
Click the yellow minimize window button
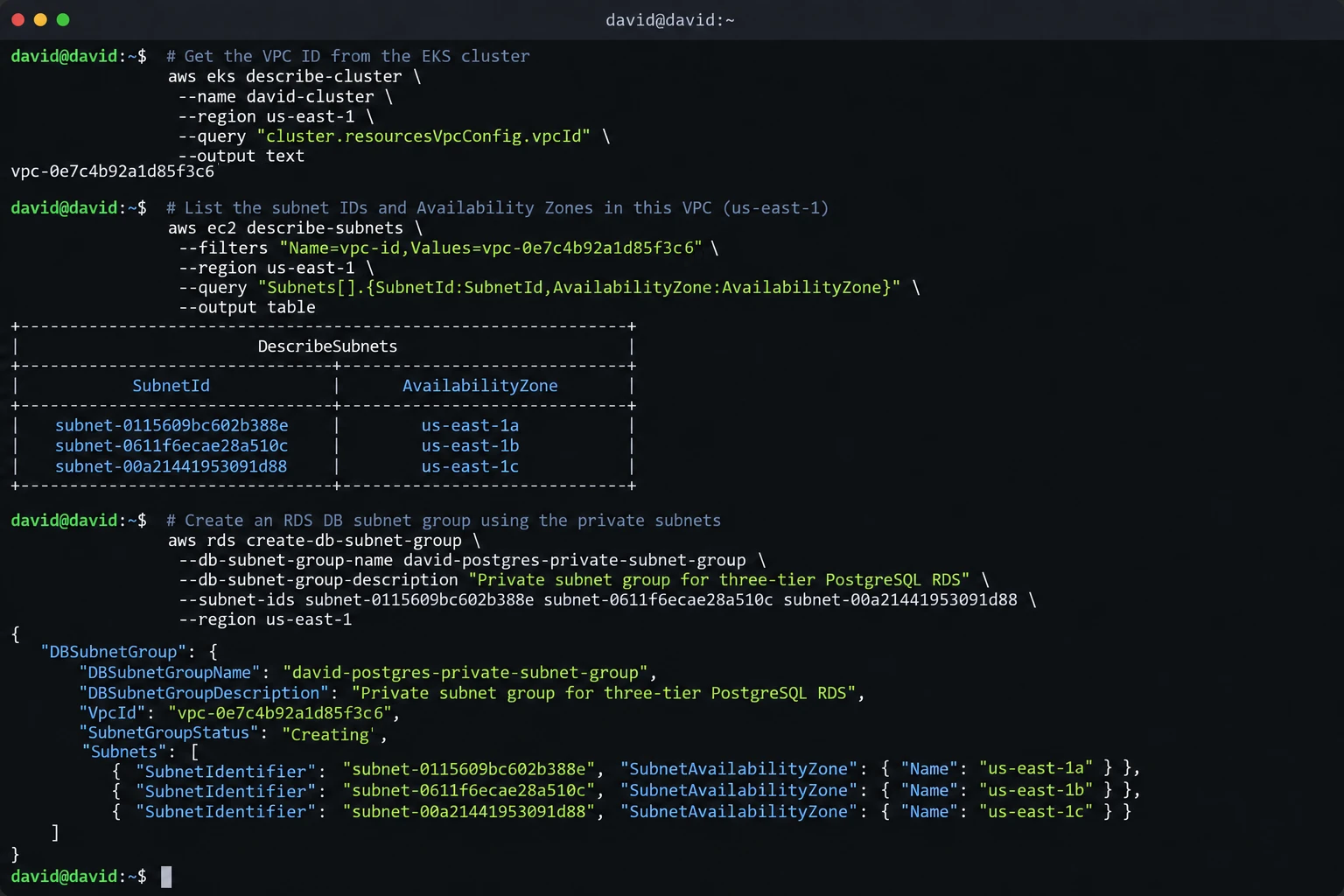pos(40,19)
